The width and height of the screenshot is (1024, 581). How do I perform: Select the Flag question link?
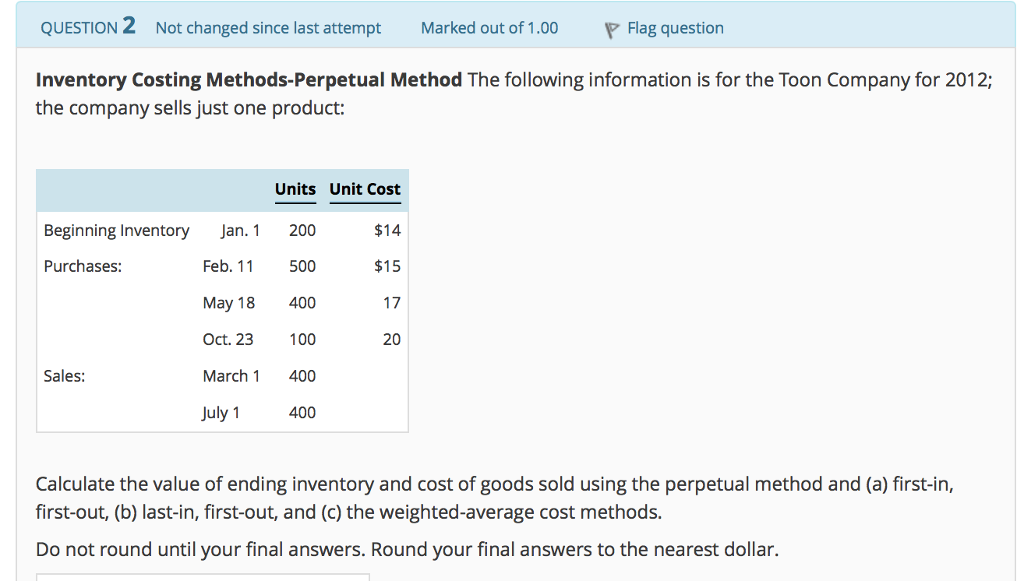click(674, 28)
